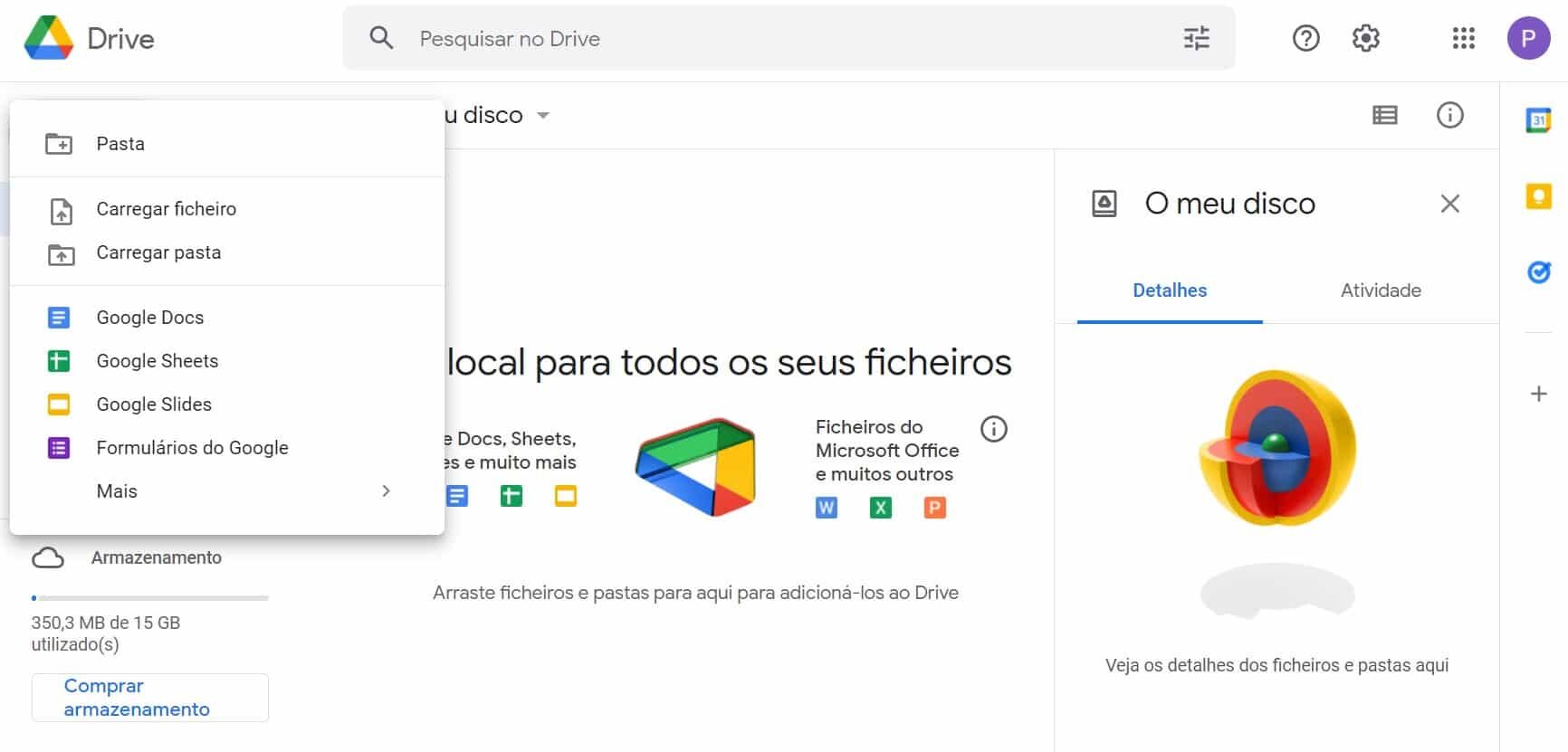Switch to list view layout
1568x752 pixels.
pyautogui.click(x=1384, y=115)
